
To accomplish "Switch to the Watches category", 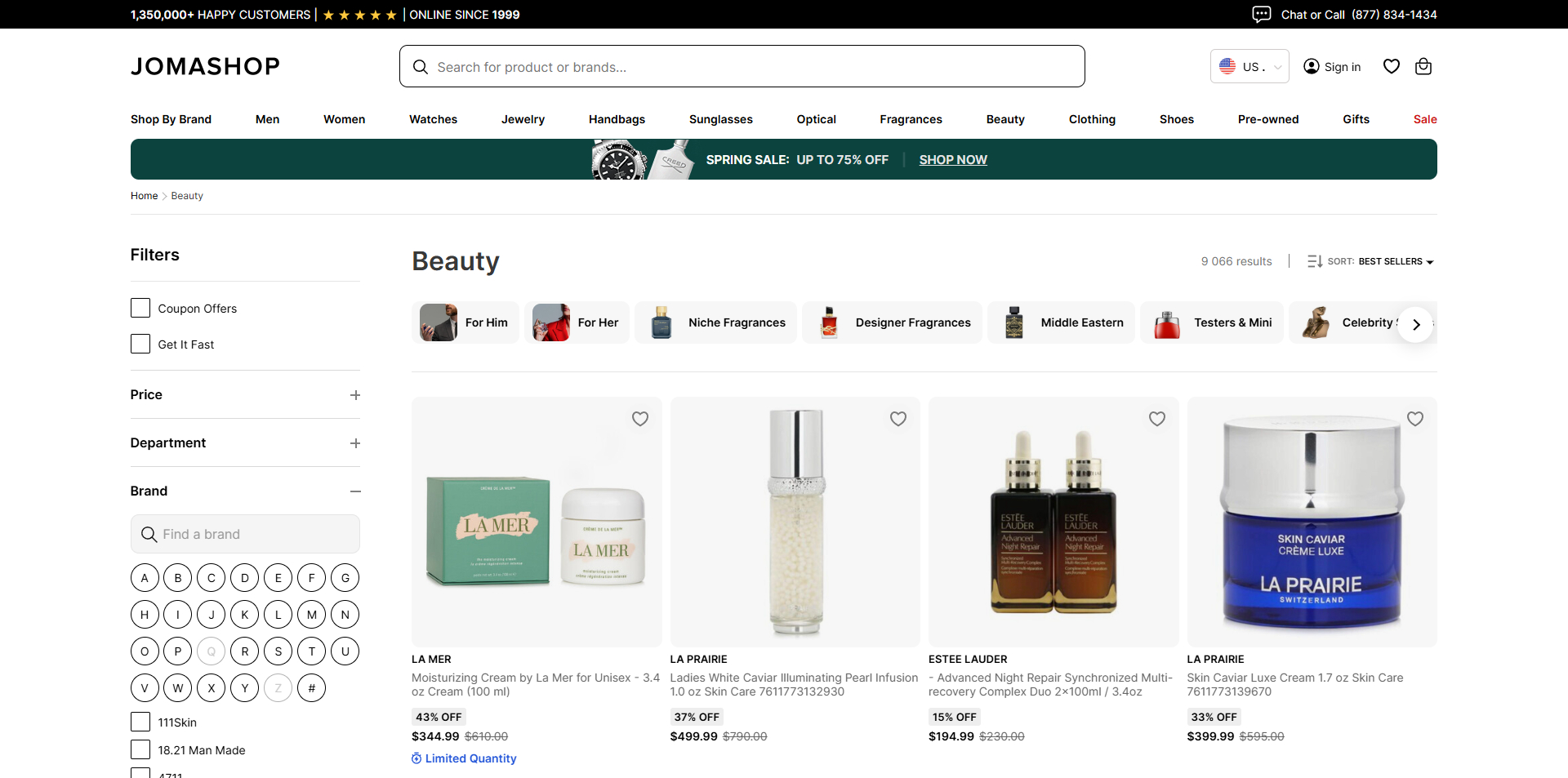I will tap(433, 119).
